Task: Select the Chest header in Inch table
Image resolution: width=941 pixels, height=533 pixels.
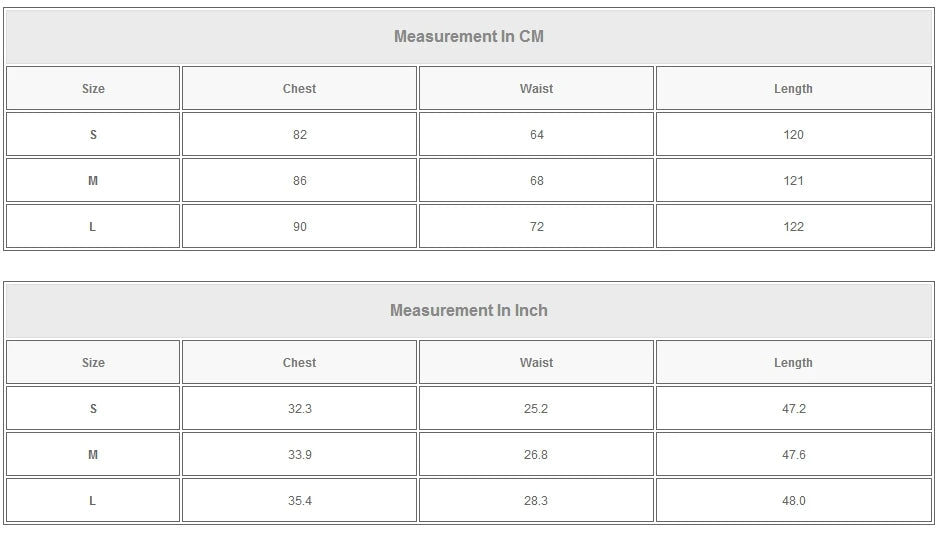Action: [299, 363]
